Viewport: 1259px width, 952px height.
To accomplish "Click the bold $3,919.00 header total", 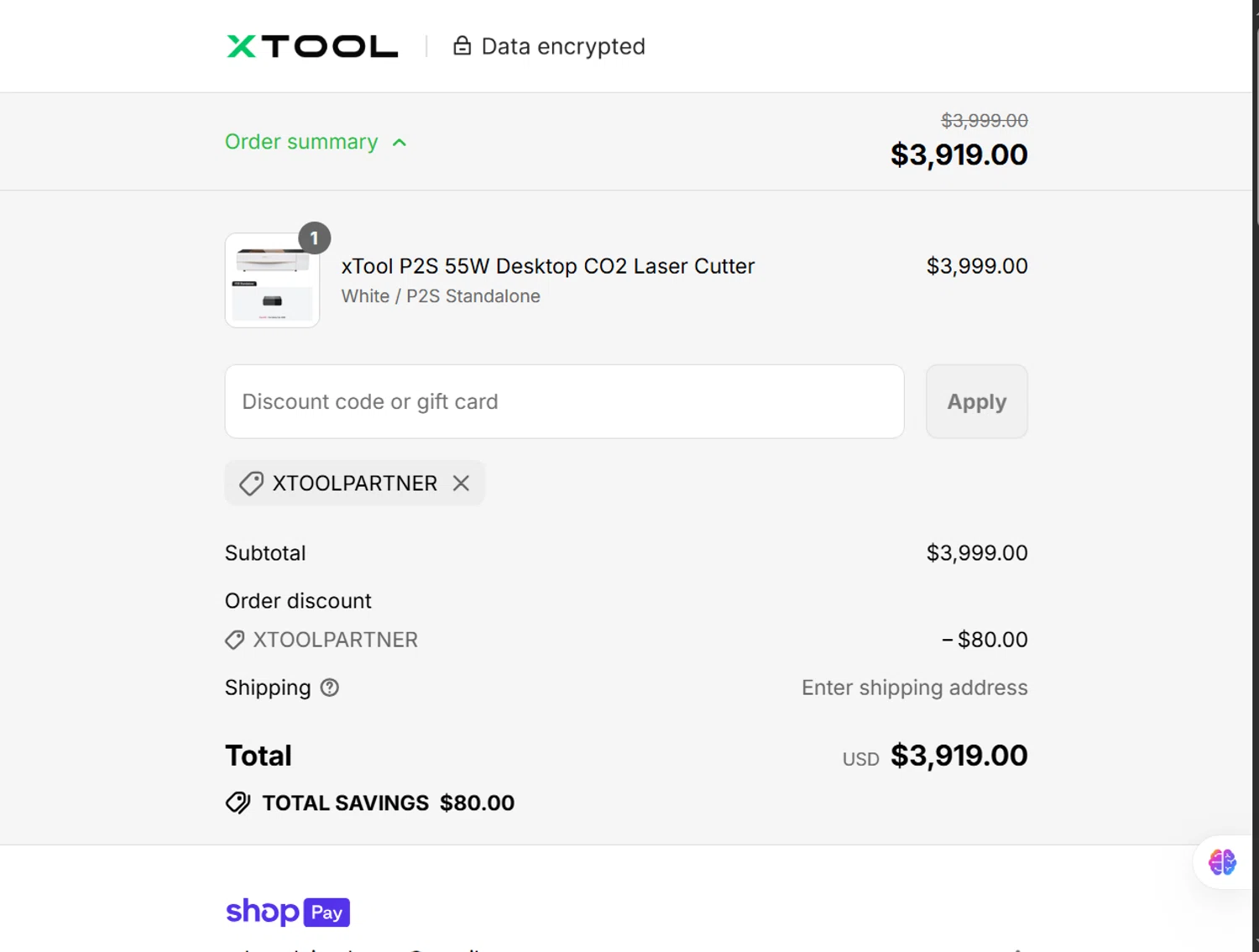I will click(959, 154).
